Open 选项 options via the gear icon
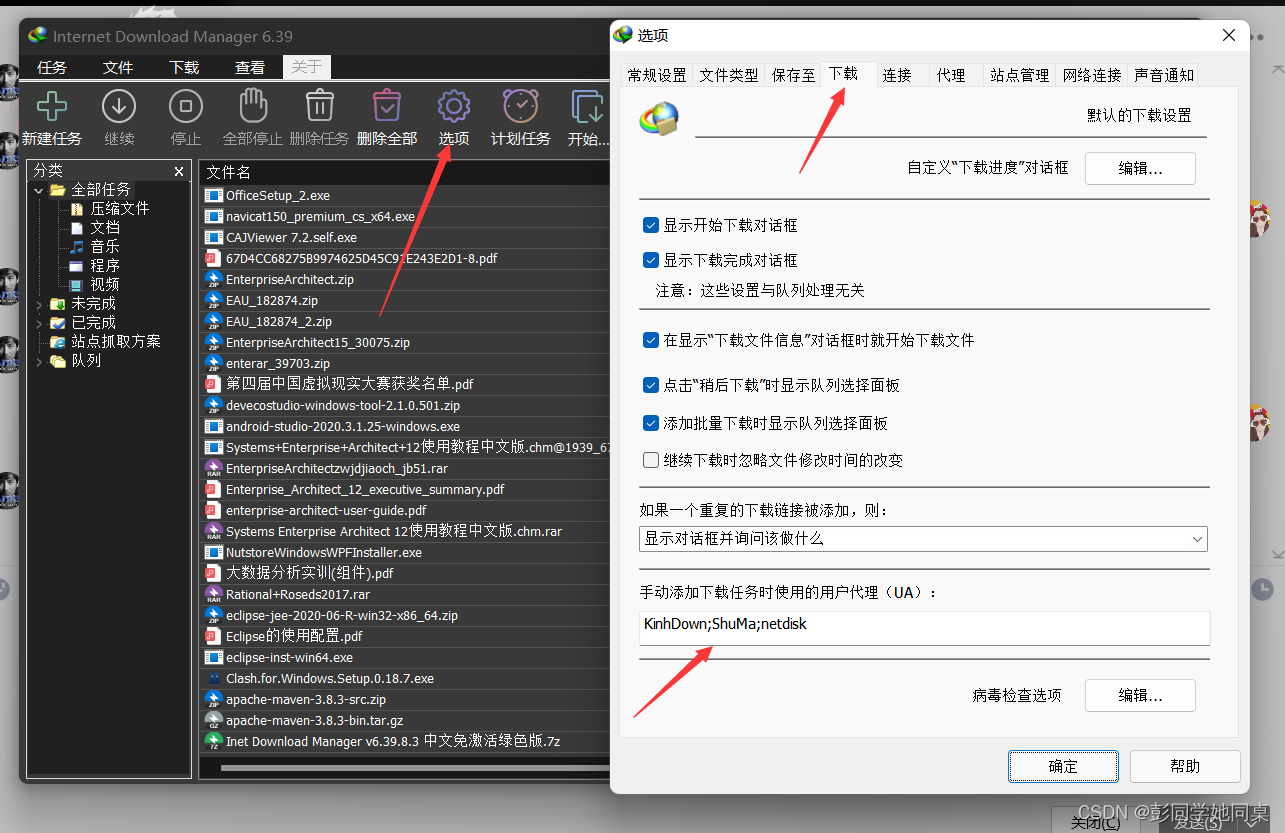Screen dimensions: 1285x833 coord(454,106)
